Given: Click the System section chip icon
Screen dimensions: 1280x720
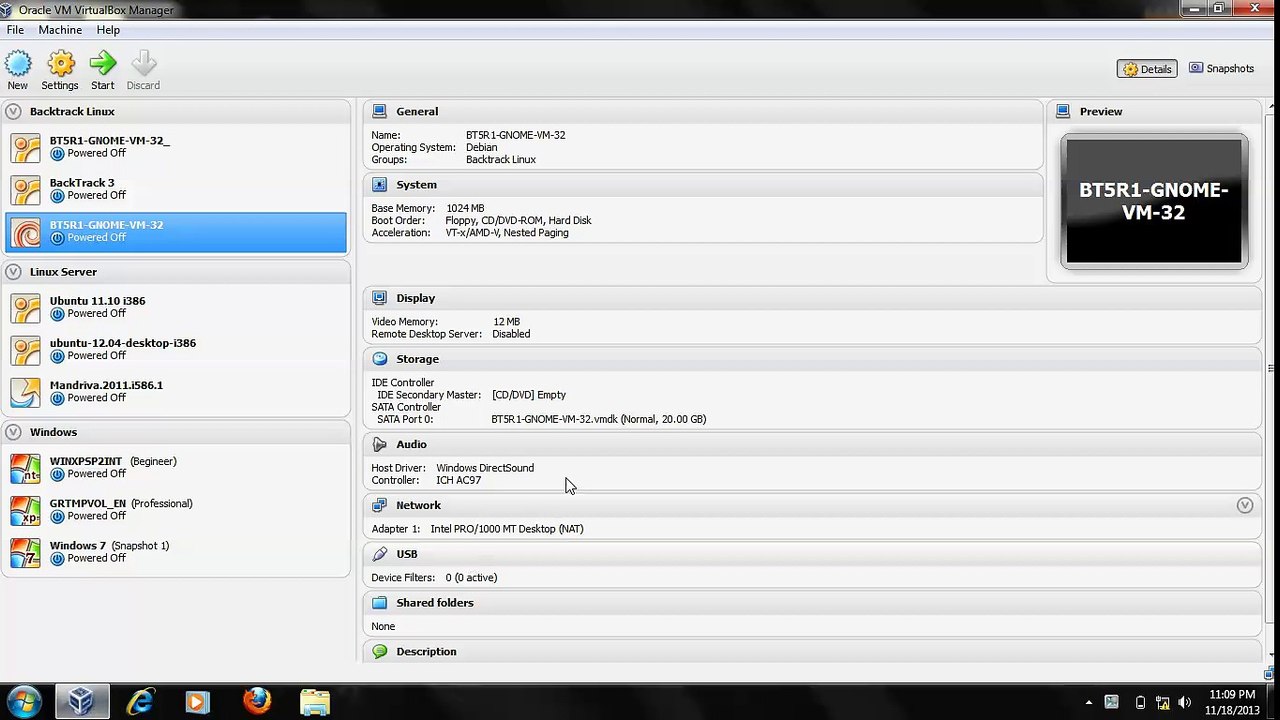Looking at the screenshot, I should coord(379,184).
